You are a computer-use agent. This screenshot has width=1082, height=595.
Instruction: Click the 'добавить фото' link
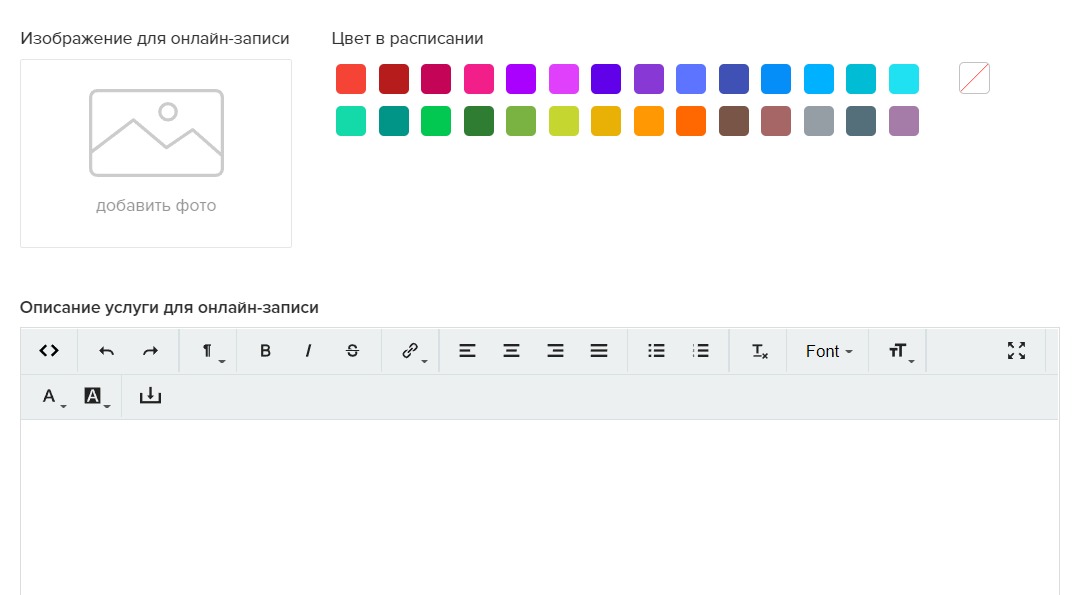[156, 206]
